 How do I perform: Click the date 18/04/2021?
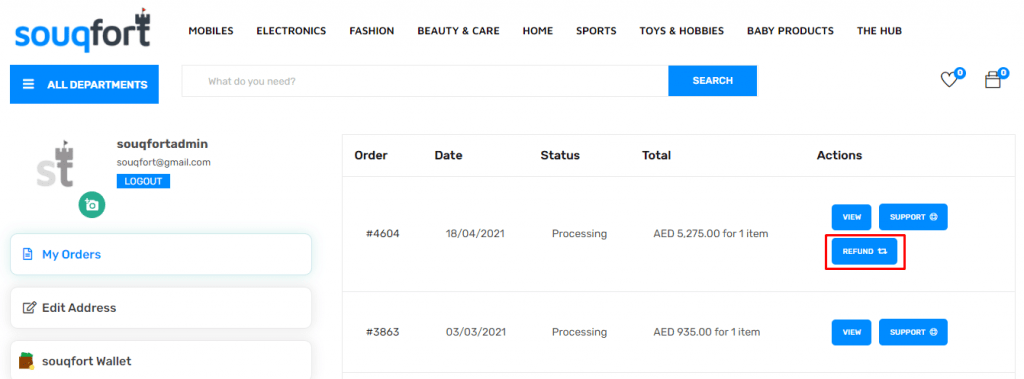(475, 233)
